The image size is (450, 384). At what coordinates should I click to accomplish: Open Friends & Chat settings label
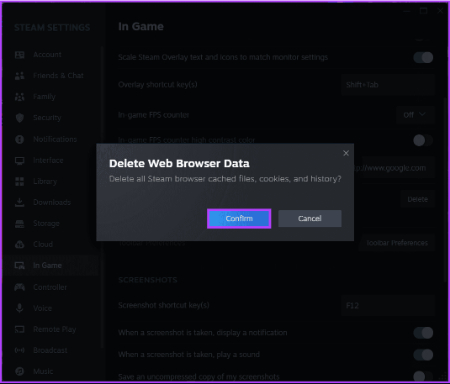[x=58, y=76]
